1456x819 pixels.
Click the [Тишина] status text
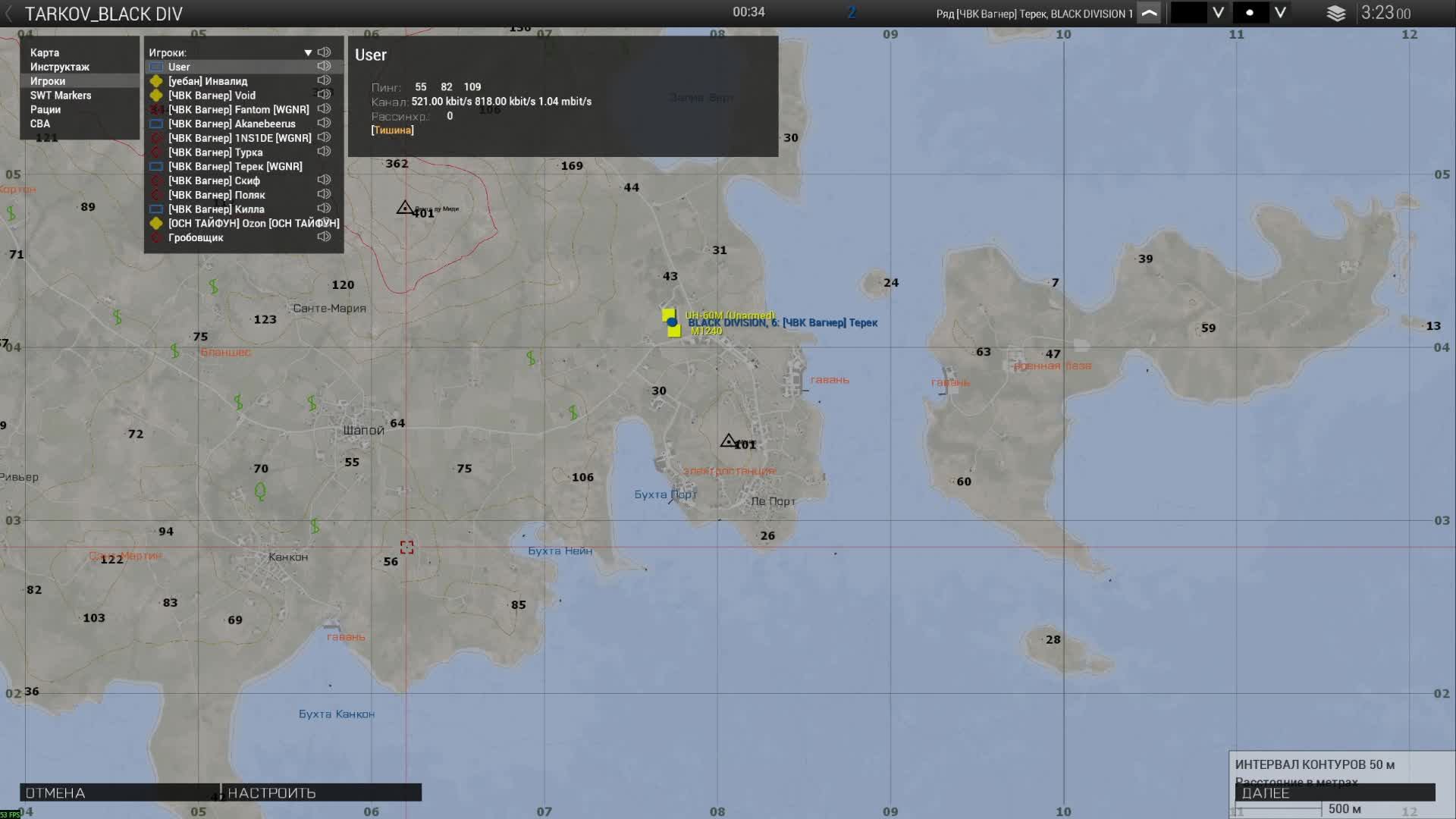tap(392, 130)
